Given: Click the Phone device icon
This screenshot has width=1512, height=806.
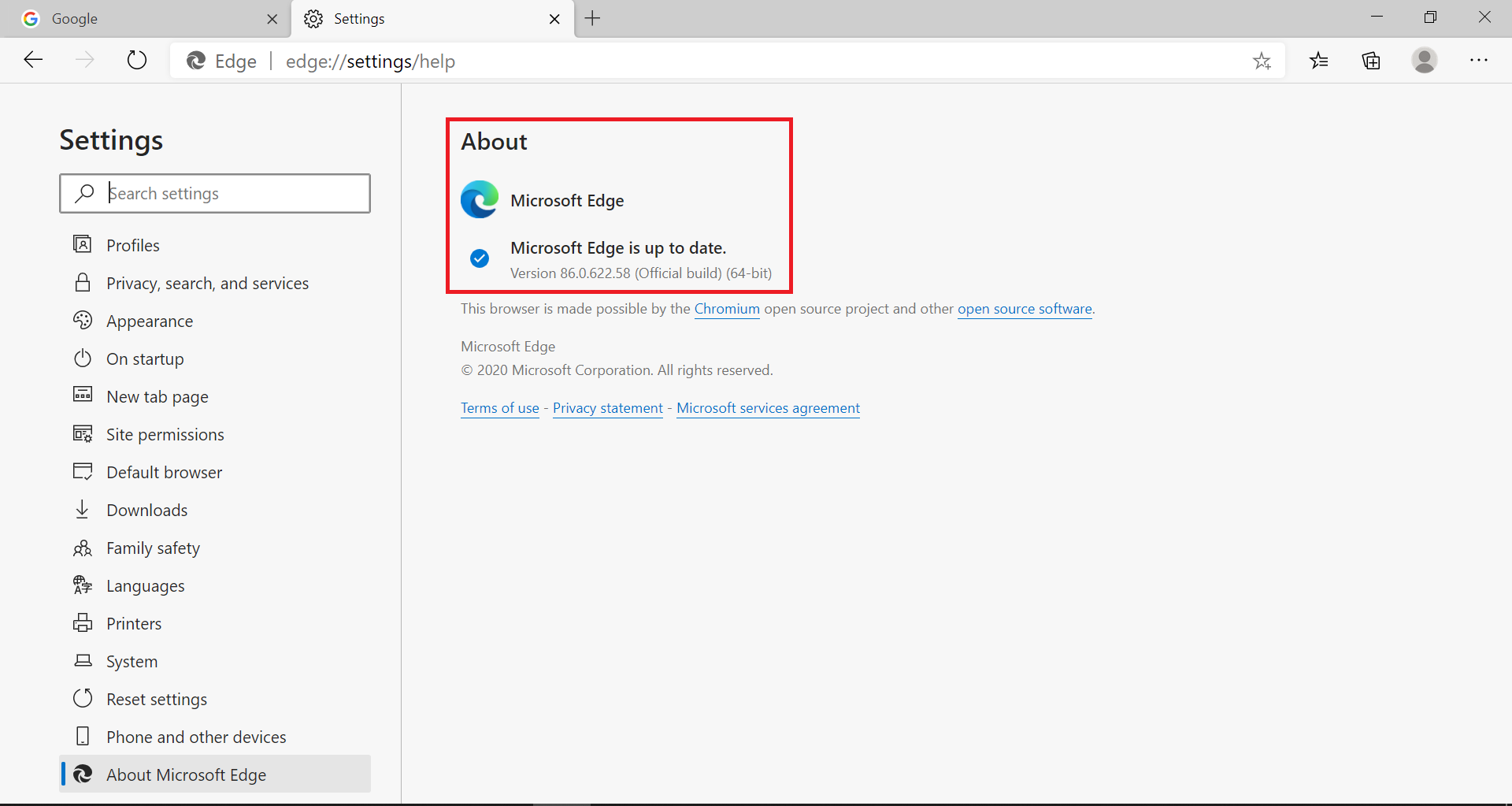Looking at the screenshot, I should [83, 736].
